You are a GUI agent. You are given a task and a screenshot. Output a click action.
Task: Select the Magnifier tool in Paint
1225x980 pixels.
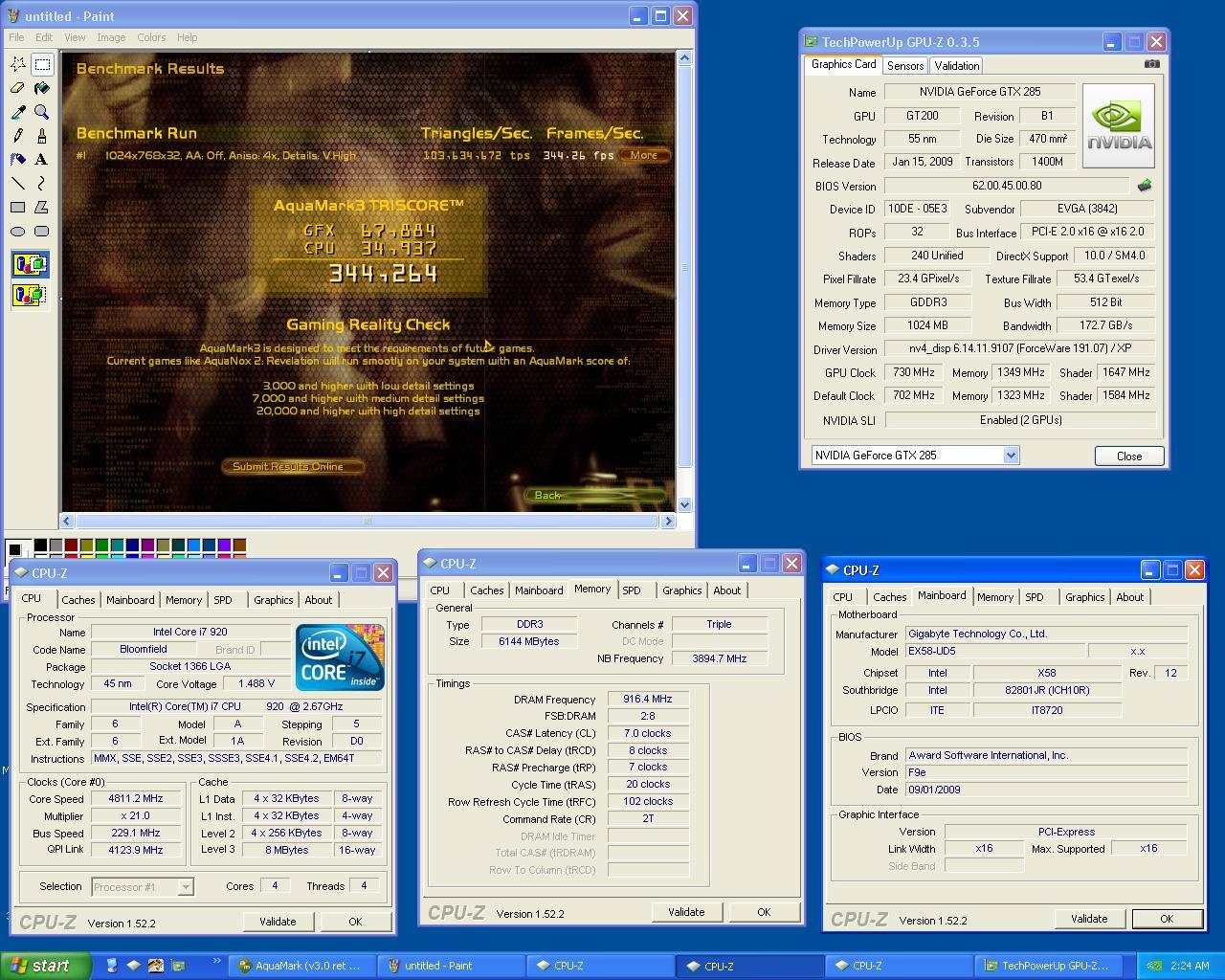point(42,112)
